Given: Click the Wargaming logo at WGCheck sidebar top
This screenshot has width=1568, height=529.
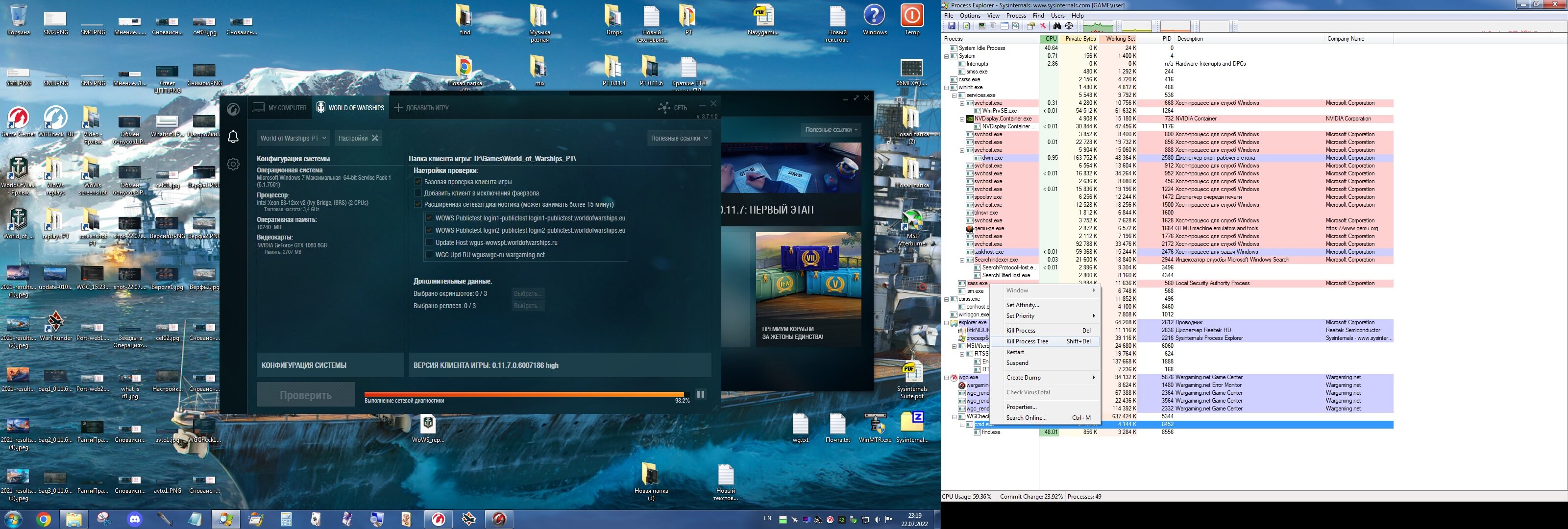Looking at the screenshot, I should coord(233,109).
